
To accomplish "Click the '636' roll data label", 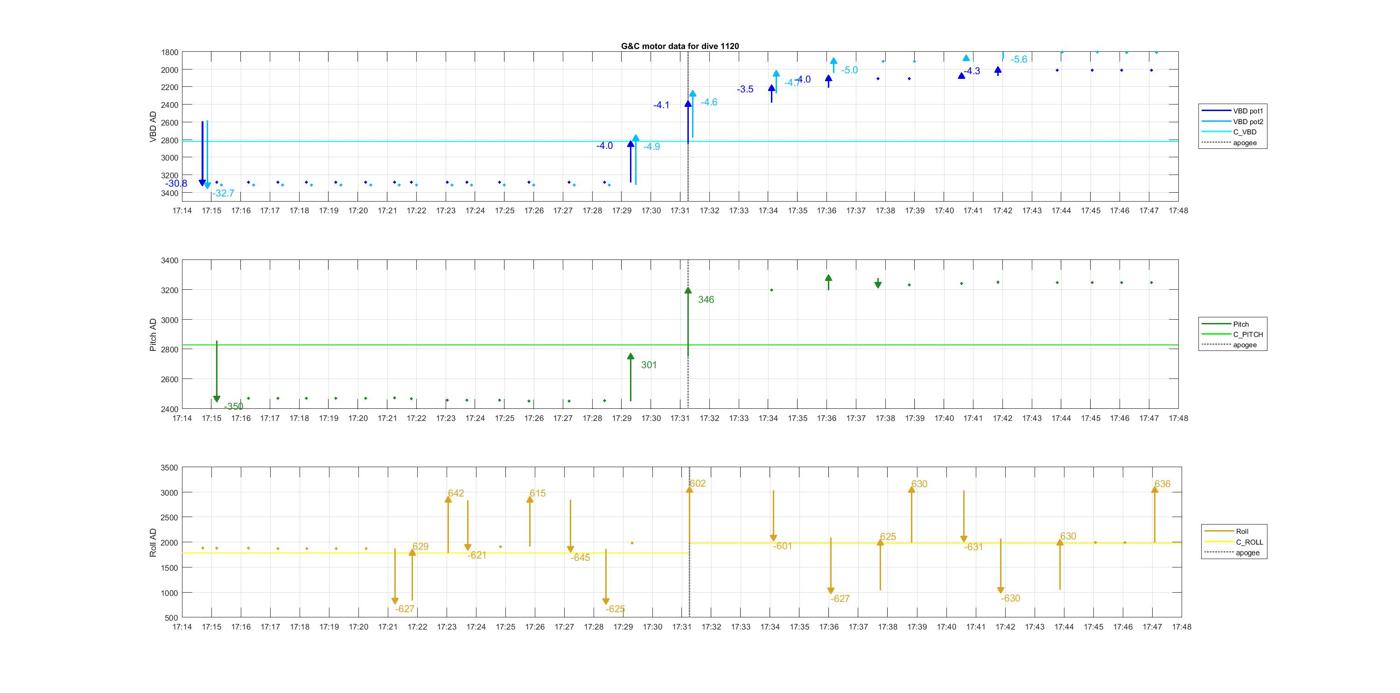I will 1162,484.
